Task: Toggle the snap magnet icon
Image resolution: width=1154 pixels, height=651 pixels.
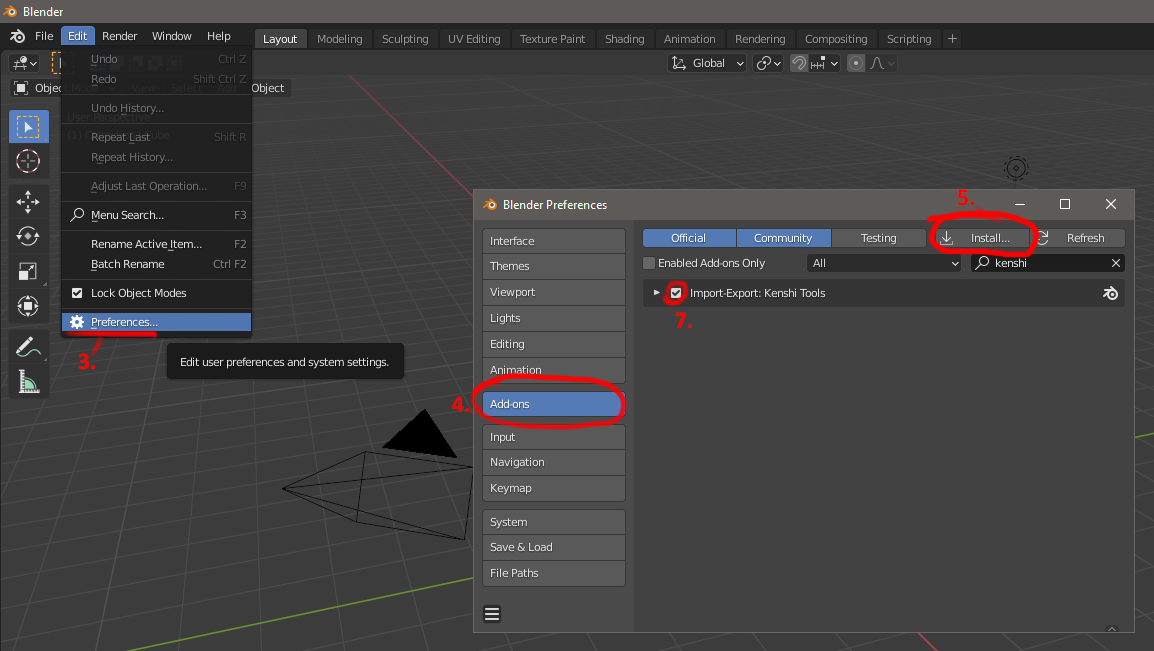Action: [x=799, y=63]
